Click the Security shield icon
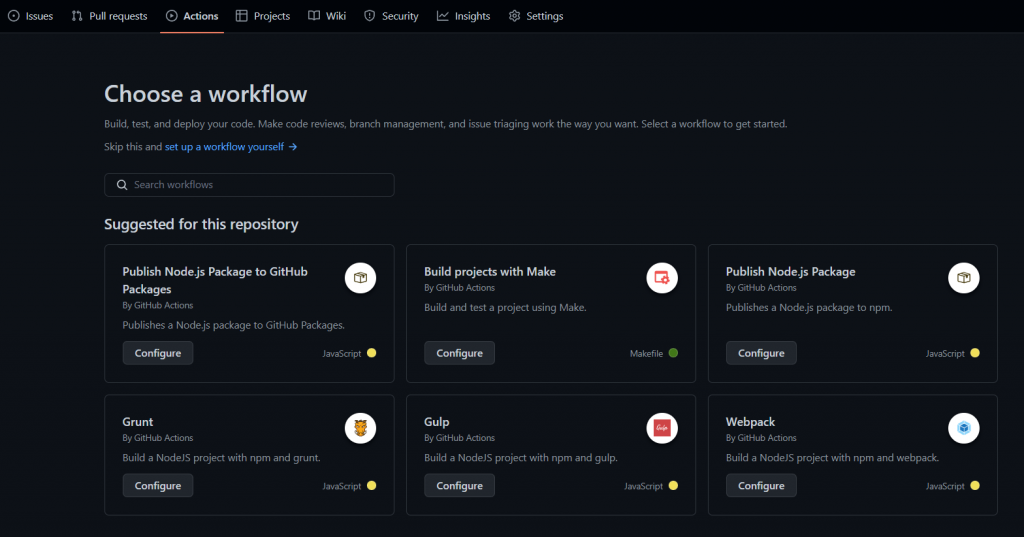Viewport: 1024px width, 537px height. (x=370, y=16)
